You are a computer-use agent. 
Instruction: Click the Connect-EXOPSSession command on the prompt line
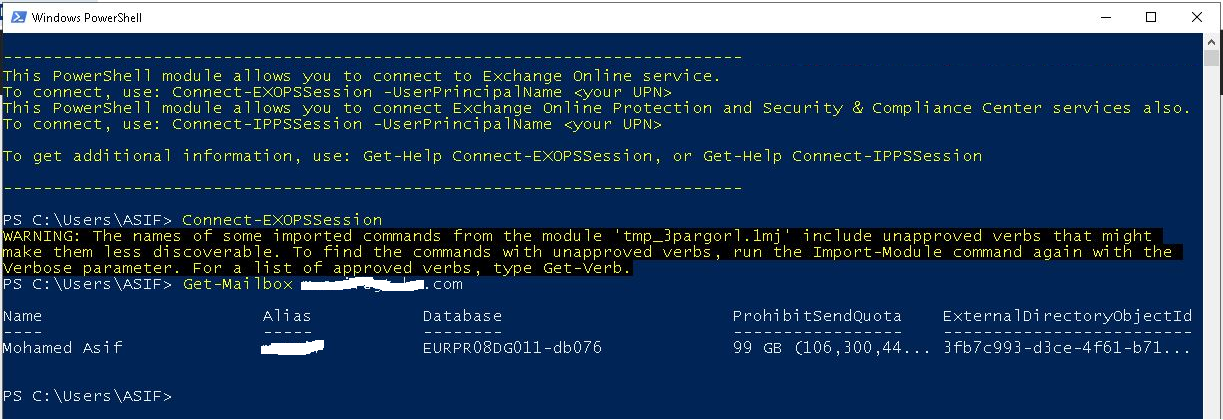tap(282, 220)
